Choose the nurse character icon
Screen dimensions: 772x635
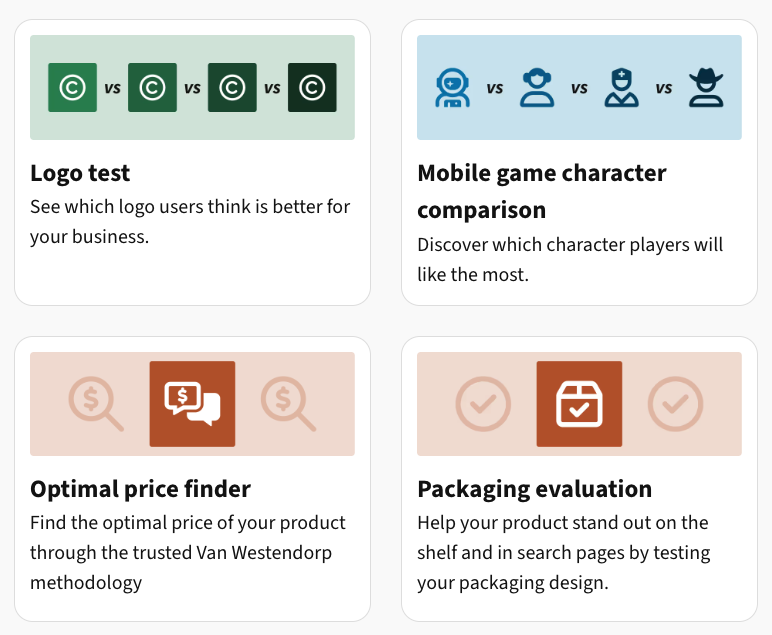pyautogui.click(x=621, y=88)
